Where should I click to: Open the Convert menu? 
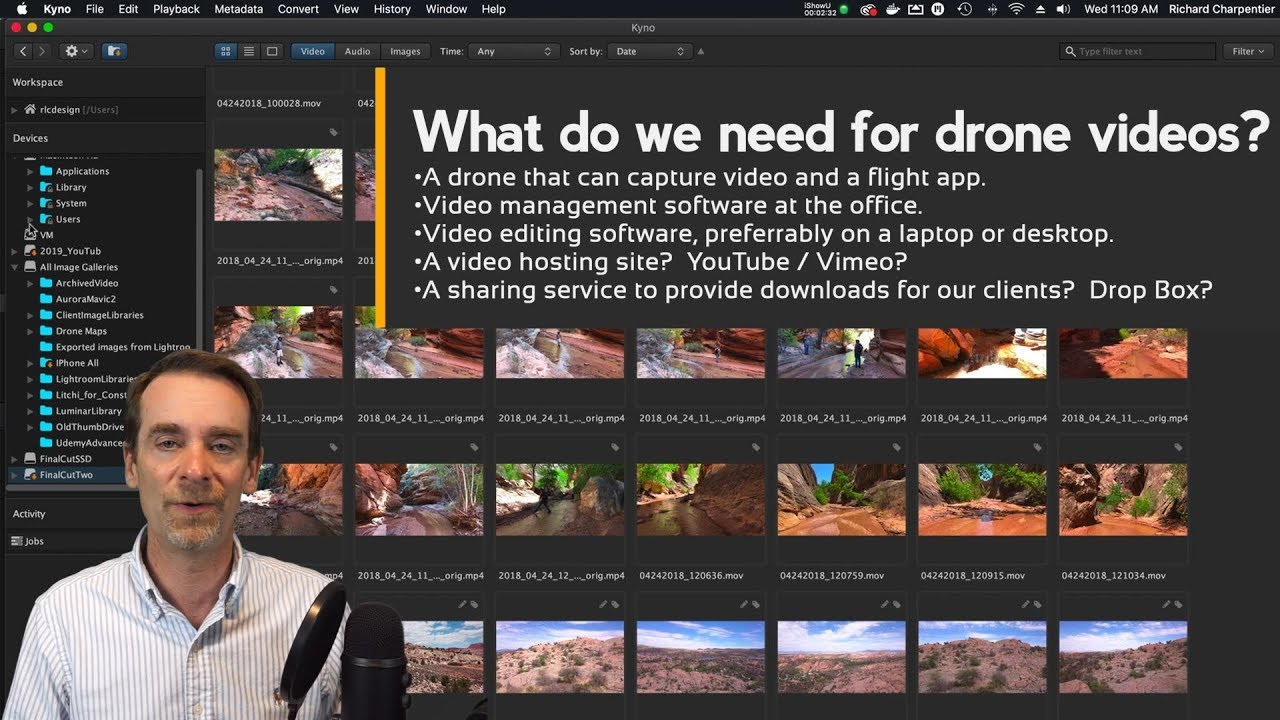[299, 9]
